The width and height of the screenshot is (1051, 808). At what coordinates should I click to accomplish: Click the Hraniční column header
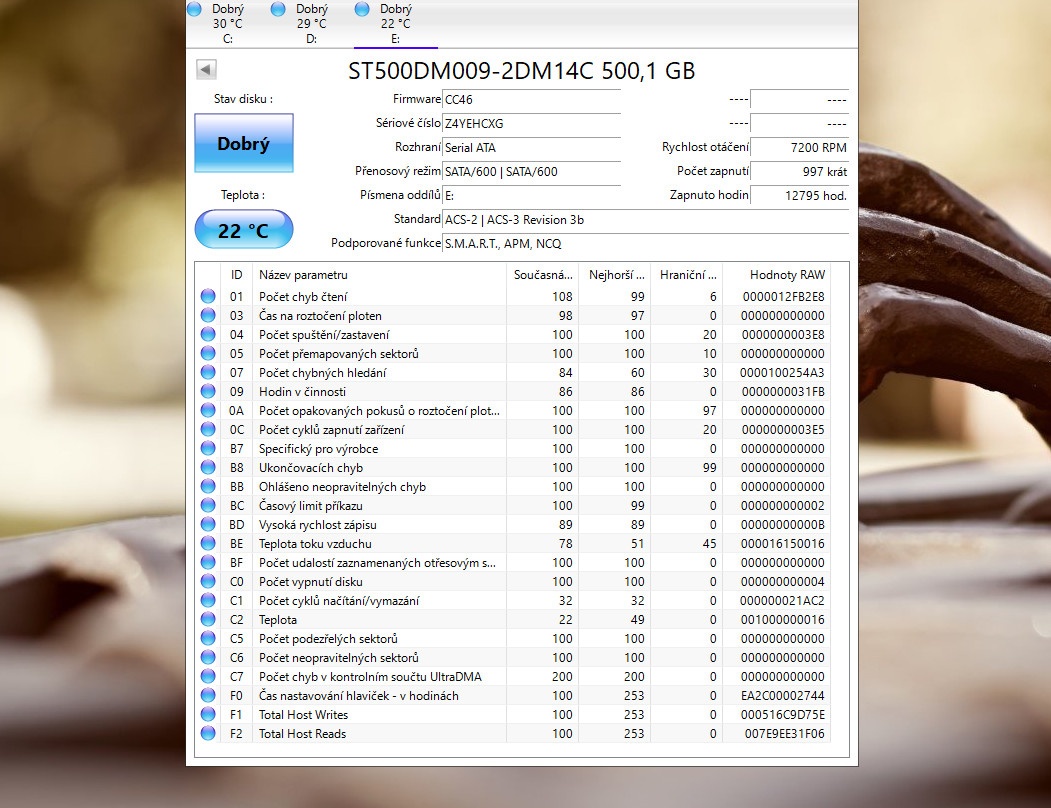point(686,274)
